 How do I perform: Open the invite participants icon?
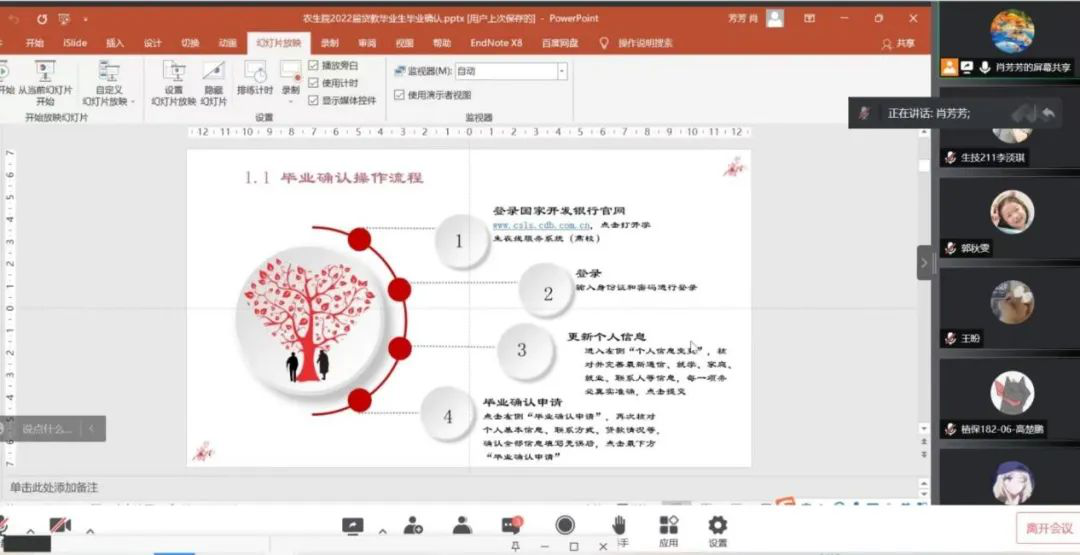tap(413, 525)
